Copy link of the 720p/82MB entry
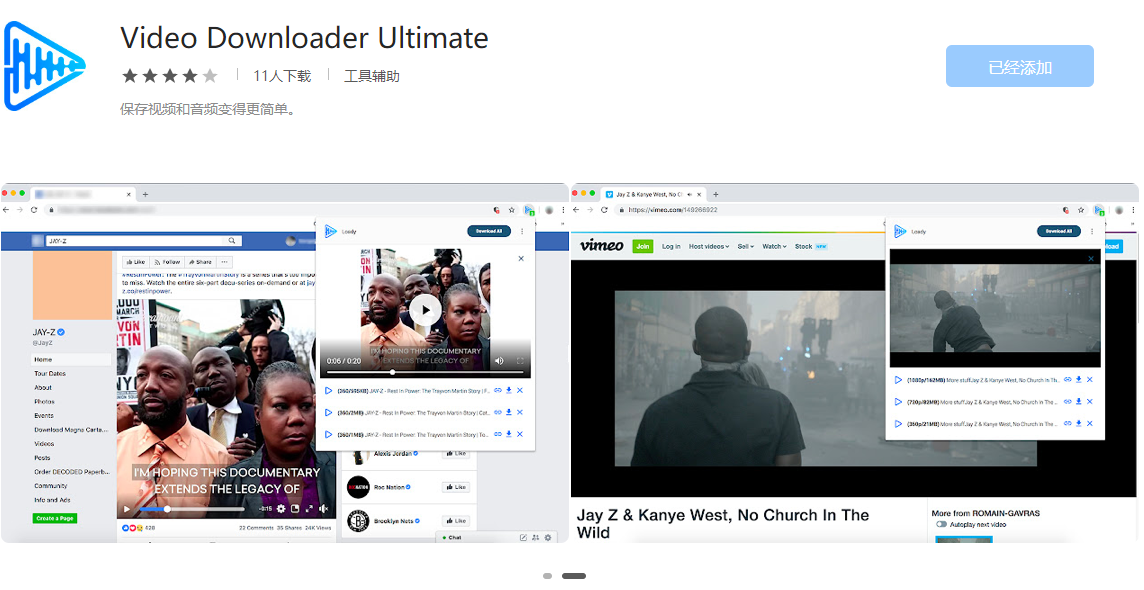Image resolution: width=1144 pixels, height=590 pixels. (1067, 402)
